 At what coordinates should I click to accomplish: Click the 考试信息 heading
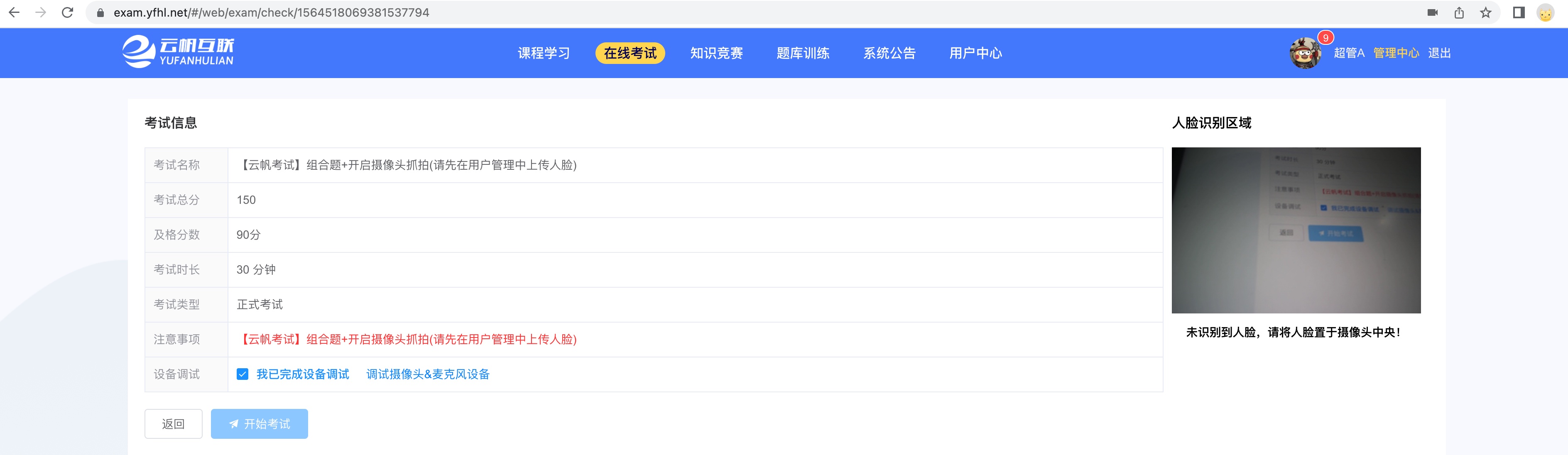point(171,123)
